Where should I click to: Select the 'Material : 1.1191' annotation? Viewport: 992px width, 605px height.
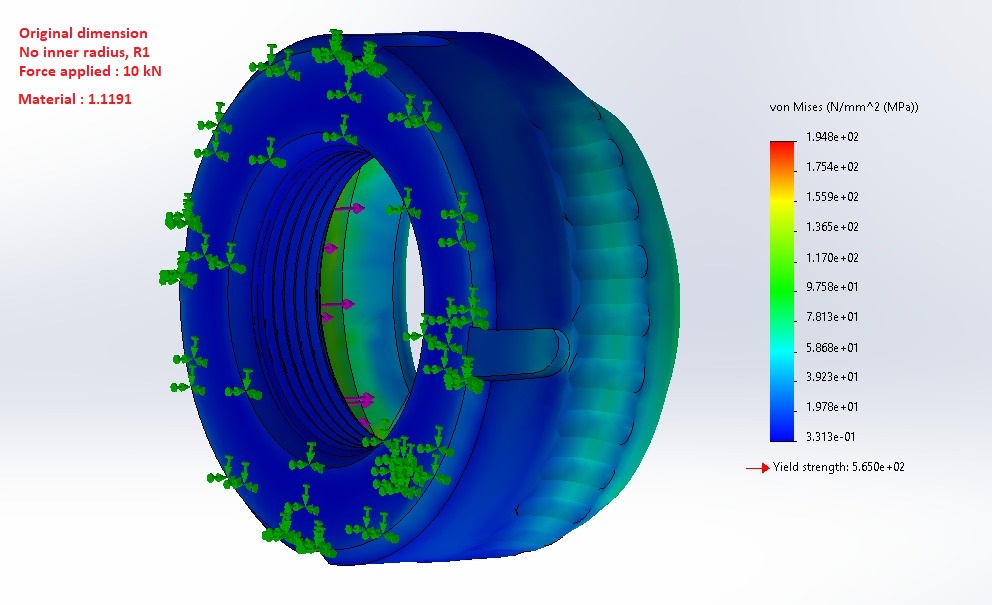(75, 99)
